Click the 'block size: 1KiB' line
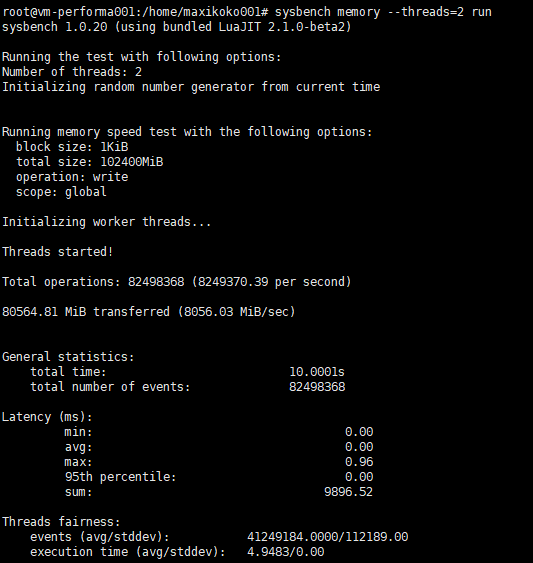Image resolution: width=533 pixels, height=563 pixels. [72, 147]
